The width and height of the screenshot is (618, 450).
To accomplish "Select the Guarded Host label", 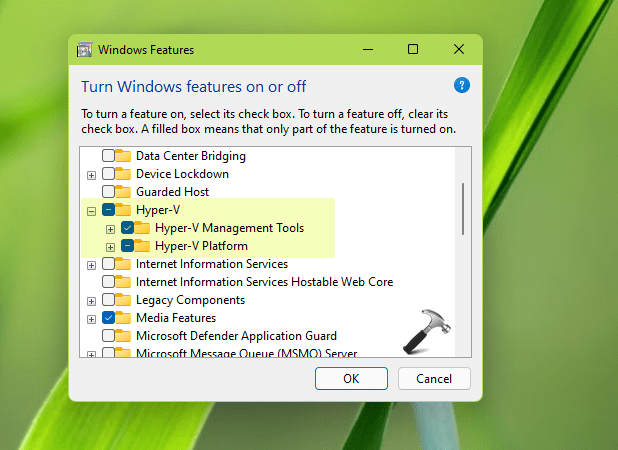I will point(173,192).
